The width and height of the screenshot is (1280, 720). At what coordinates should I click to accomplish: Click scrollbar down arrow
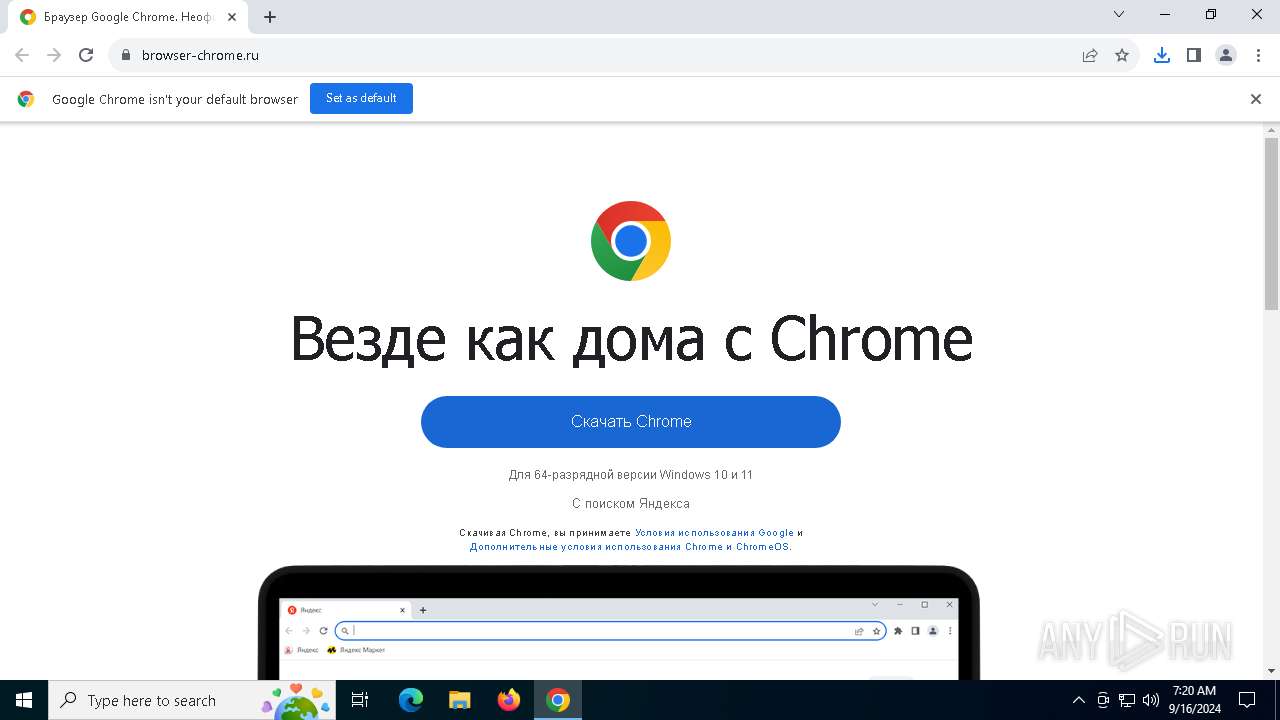tap(1272, 671)
